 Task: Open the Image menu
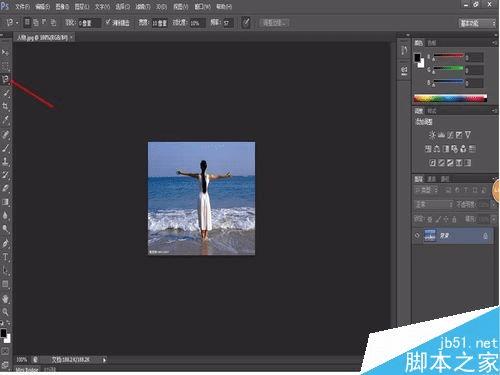(x=62, y=6)
